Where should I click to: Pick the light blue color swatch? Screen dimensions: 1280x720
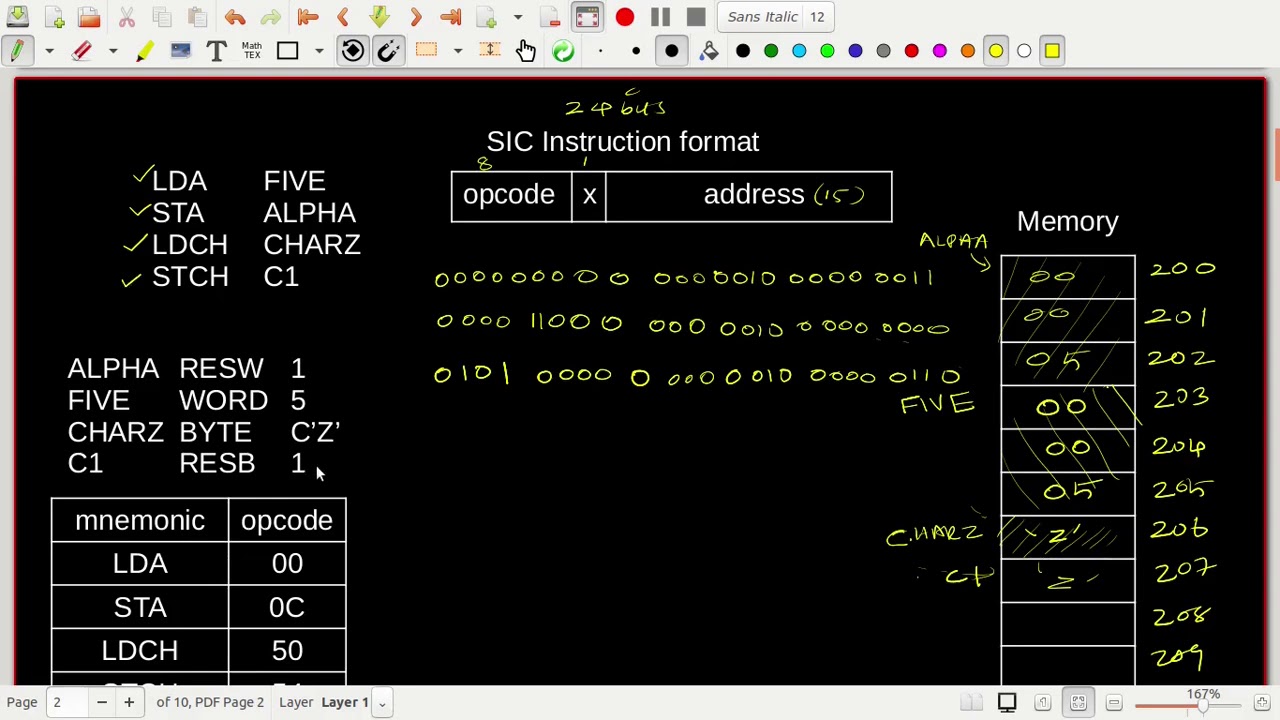(x=799, y=51)
